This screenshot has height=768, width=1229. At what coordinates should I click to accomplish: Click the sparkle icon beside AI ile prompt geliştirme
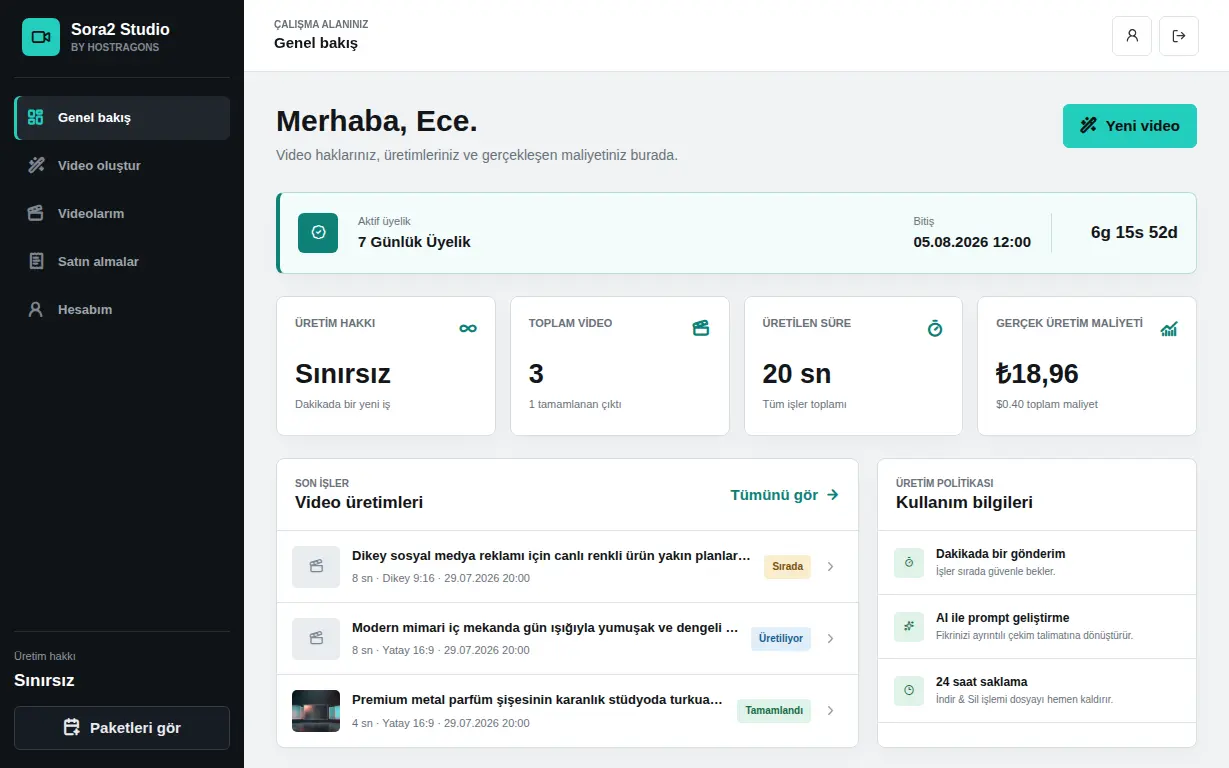(909, 626)
